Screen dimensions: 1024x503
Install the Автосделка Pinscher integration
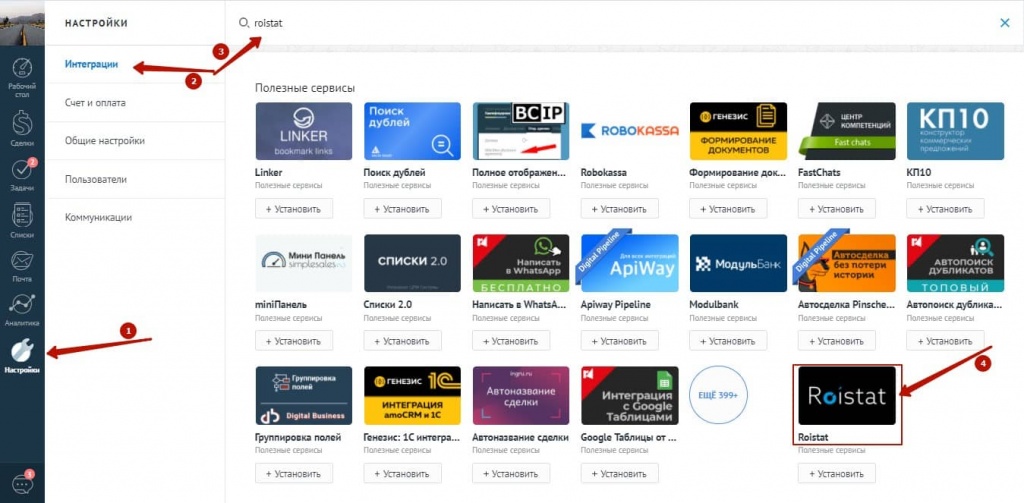837,341
